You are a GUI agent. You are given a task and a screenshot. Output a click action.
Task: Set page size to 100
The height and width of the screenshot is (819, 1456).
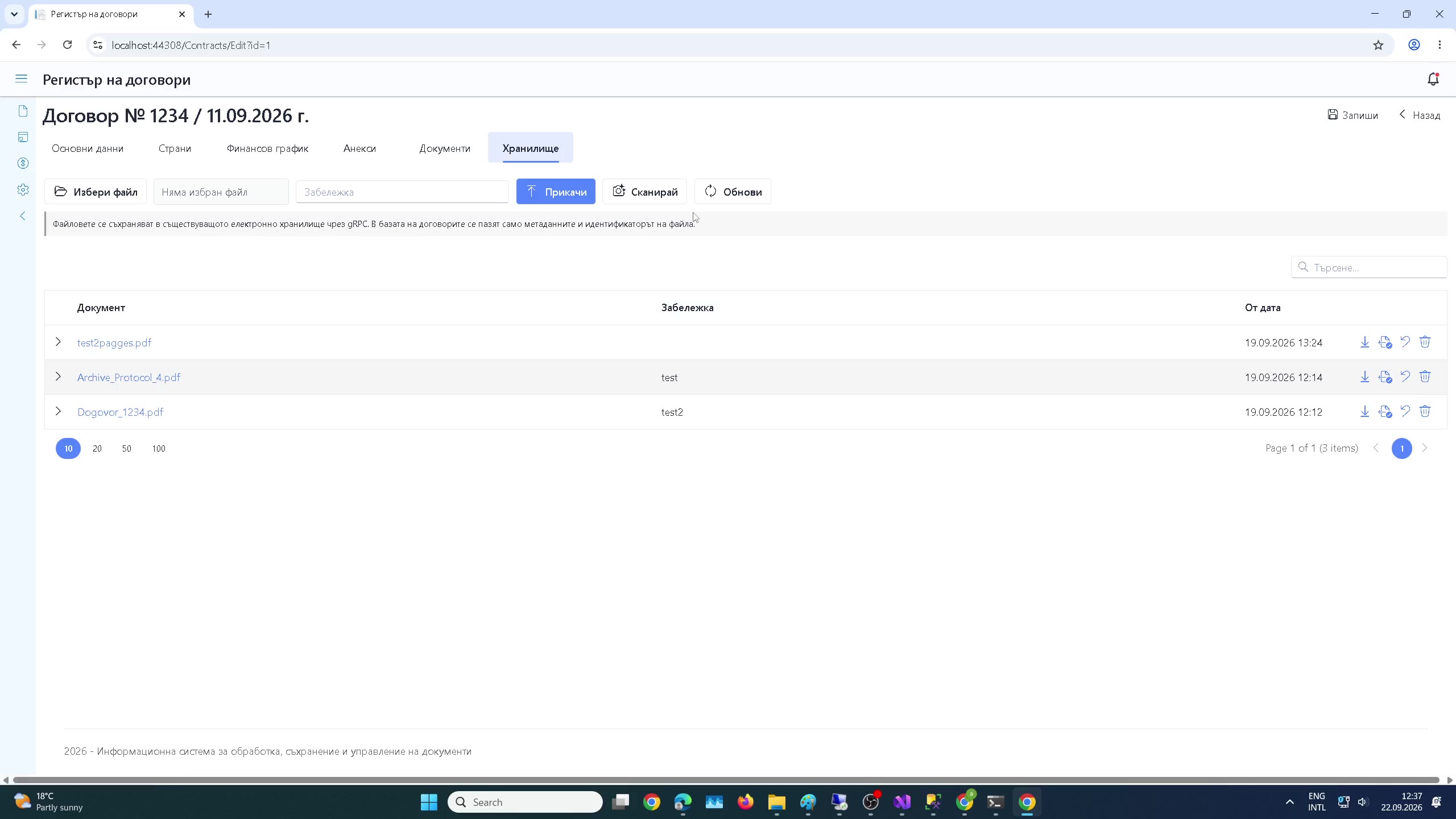(x=159, y=448)
